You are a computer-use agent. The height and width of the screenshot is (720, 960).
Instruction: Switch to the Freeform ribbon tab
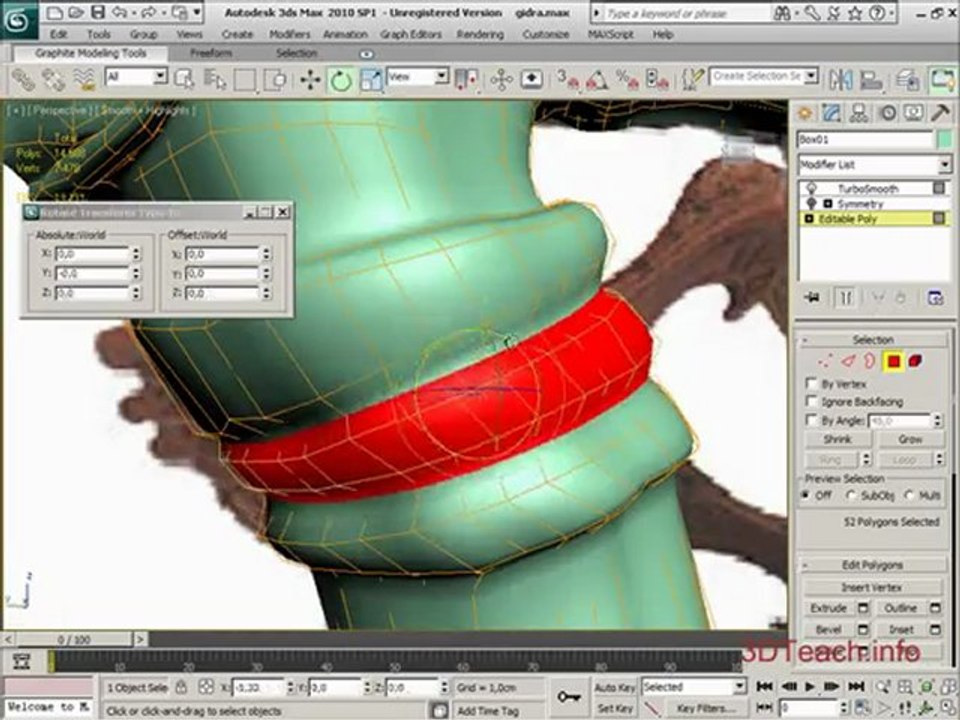tap(211, 53)
